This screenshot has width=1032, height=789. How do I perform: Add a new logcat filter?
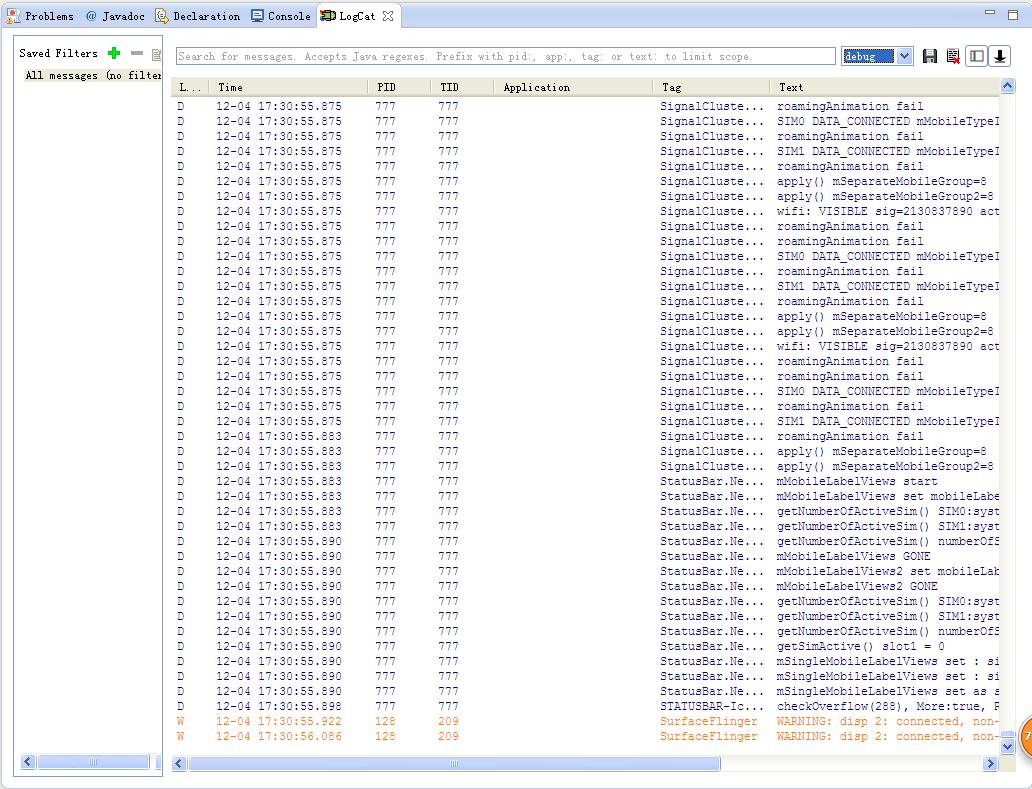pyautogui.click(x=114, y=53)
